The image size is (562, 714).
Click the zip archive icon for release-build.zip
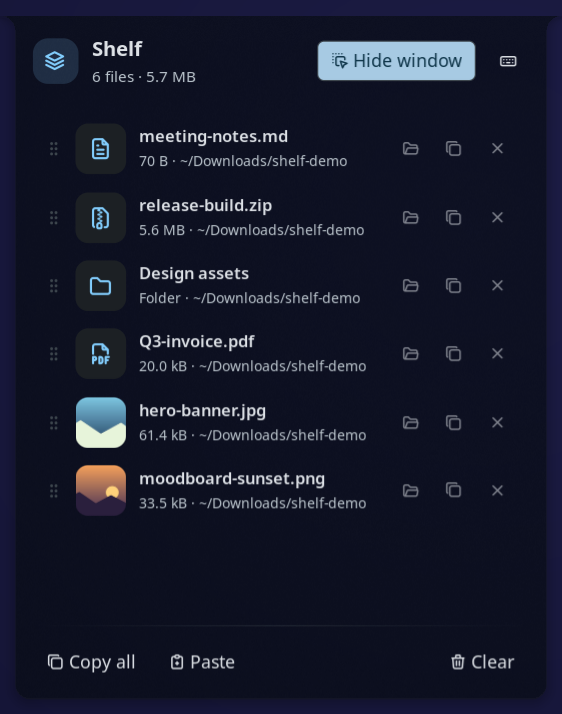click(x=101, y=218)
